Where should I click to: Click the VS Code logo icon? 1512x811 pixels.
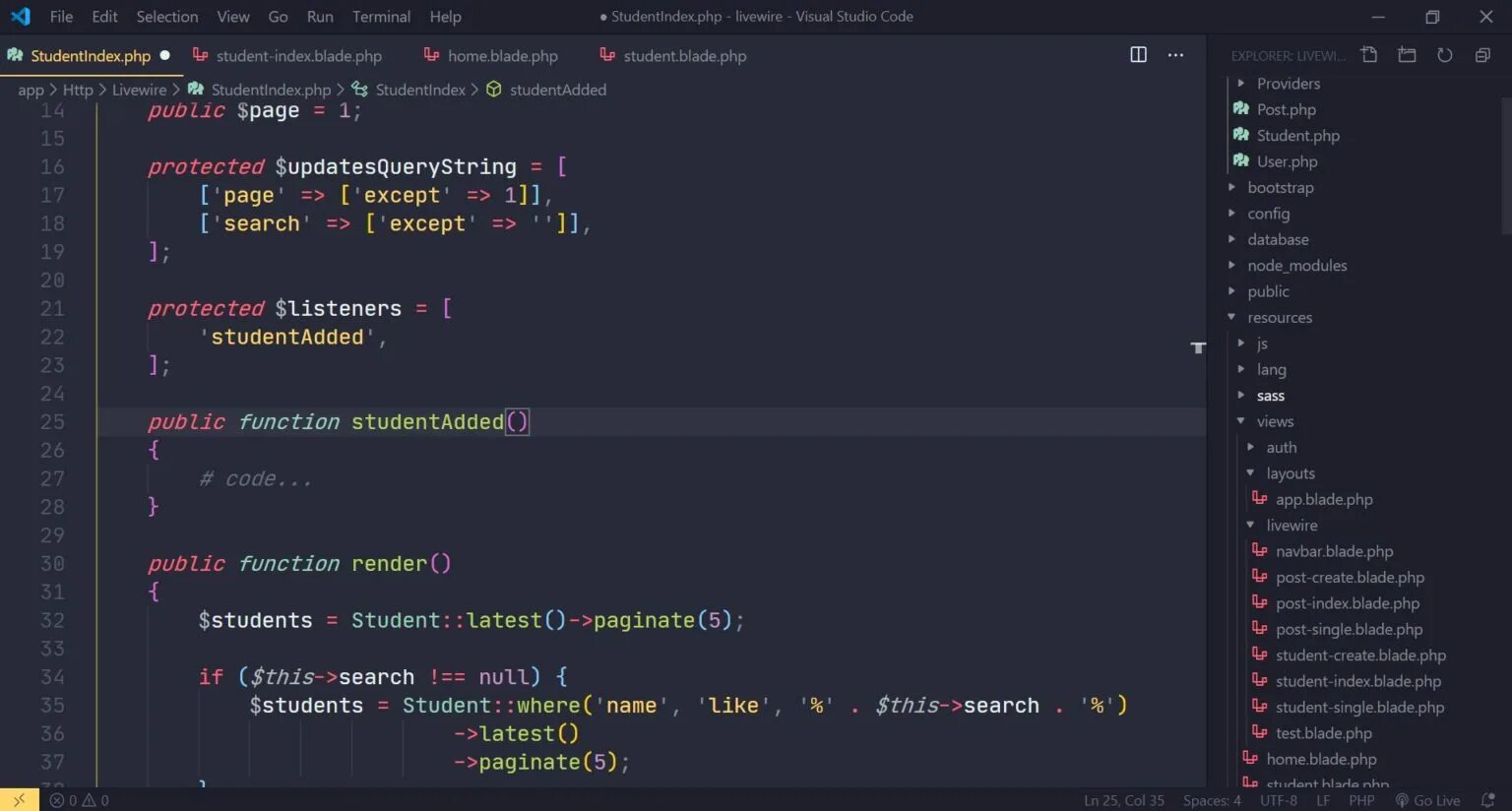(x=21, y=16)
